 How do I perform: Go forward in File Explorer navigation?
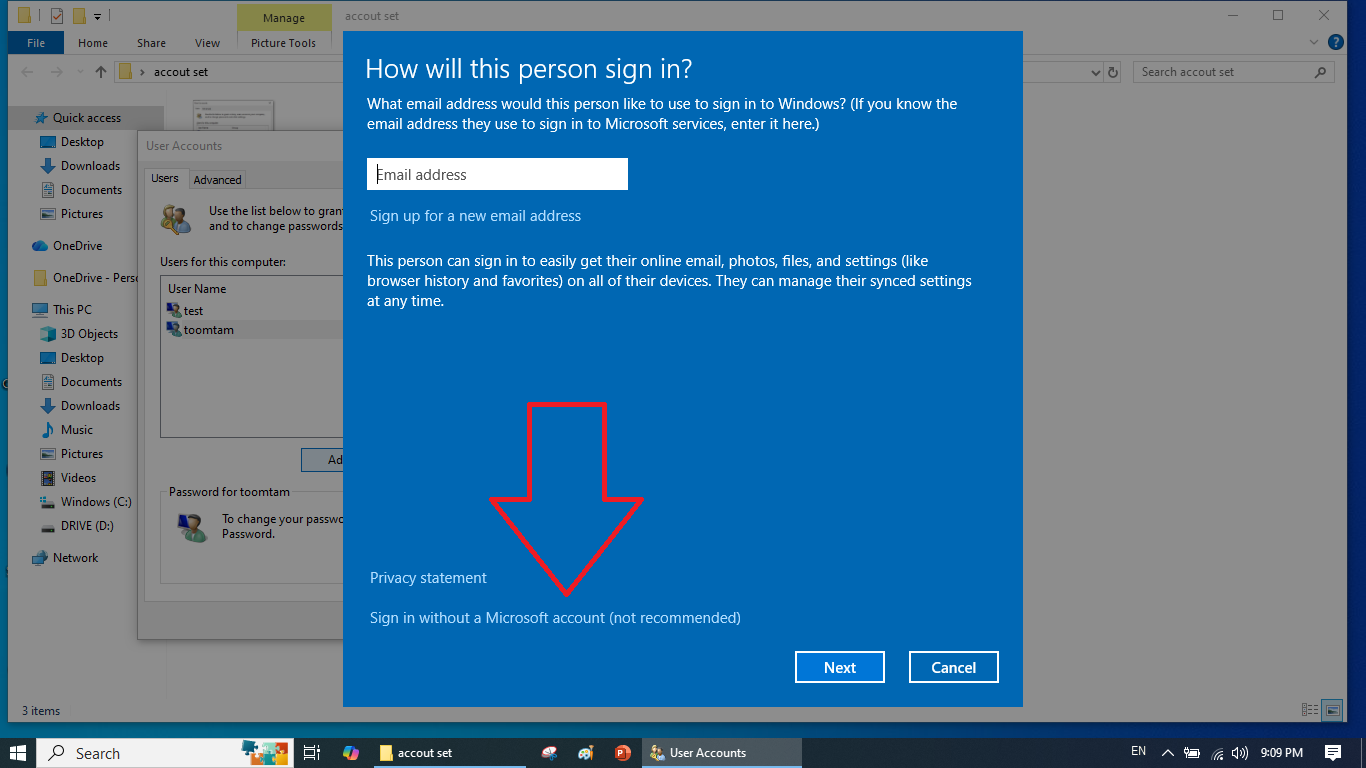click(56, 72)
